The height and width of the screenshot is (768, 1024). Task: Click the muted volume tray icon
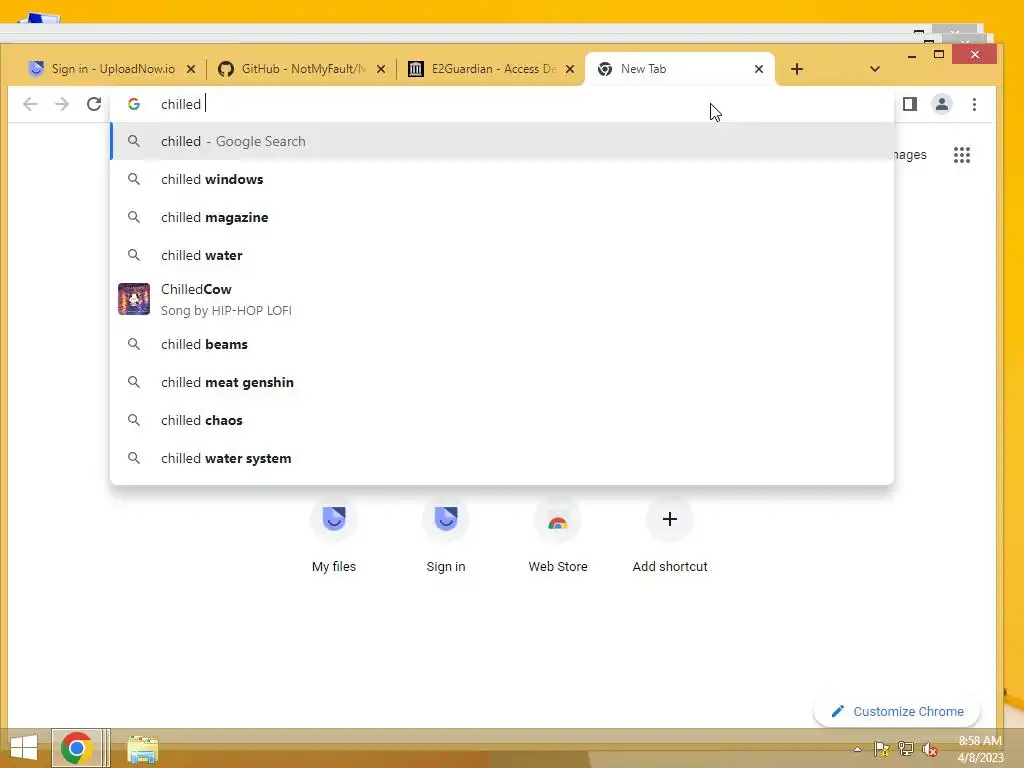930,749
